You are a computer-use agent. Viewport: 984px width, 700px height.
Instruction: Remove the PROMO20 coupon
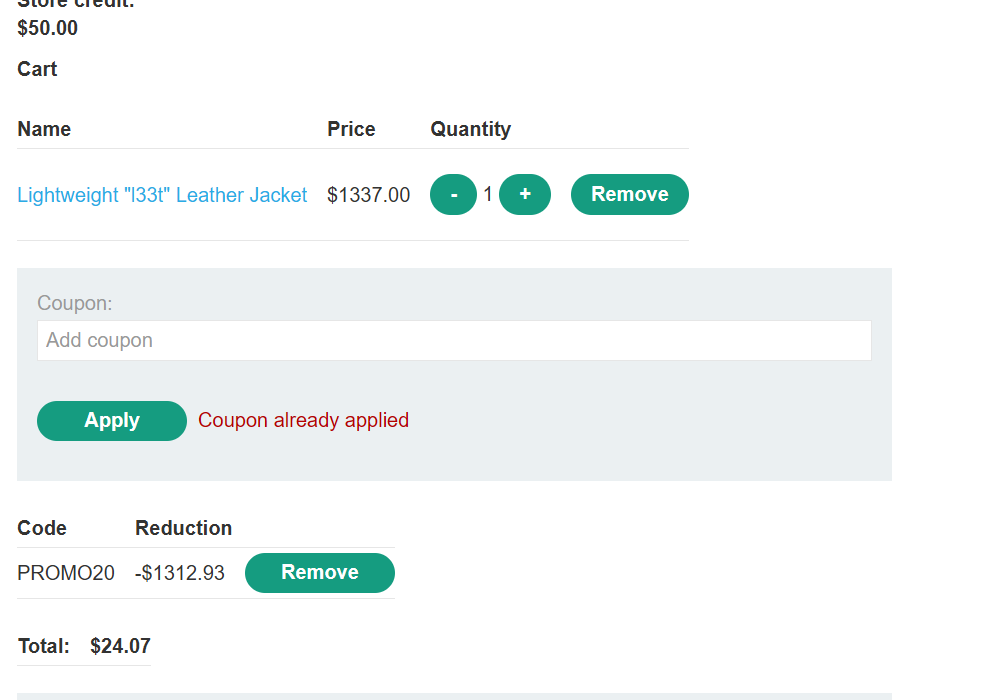pos(319,573)
